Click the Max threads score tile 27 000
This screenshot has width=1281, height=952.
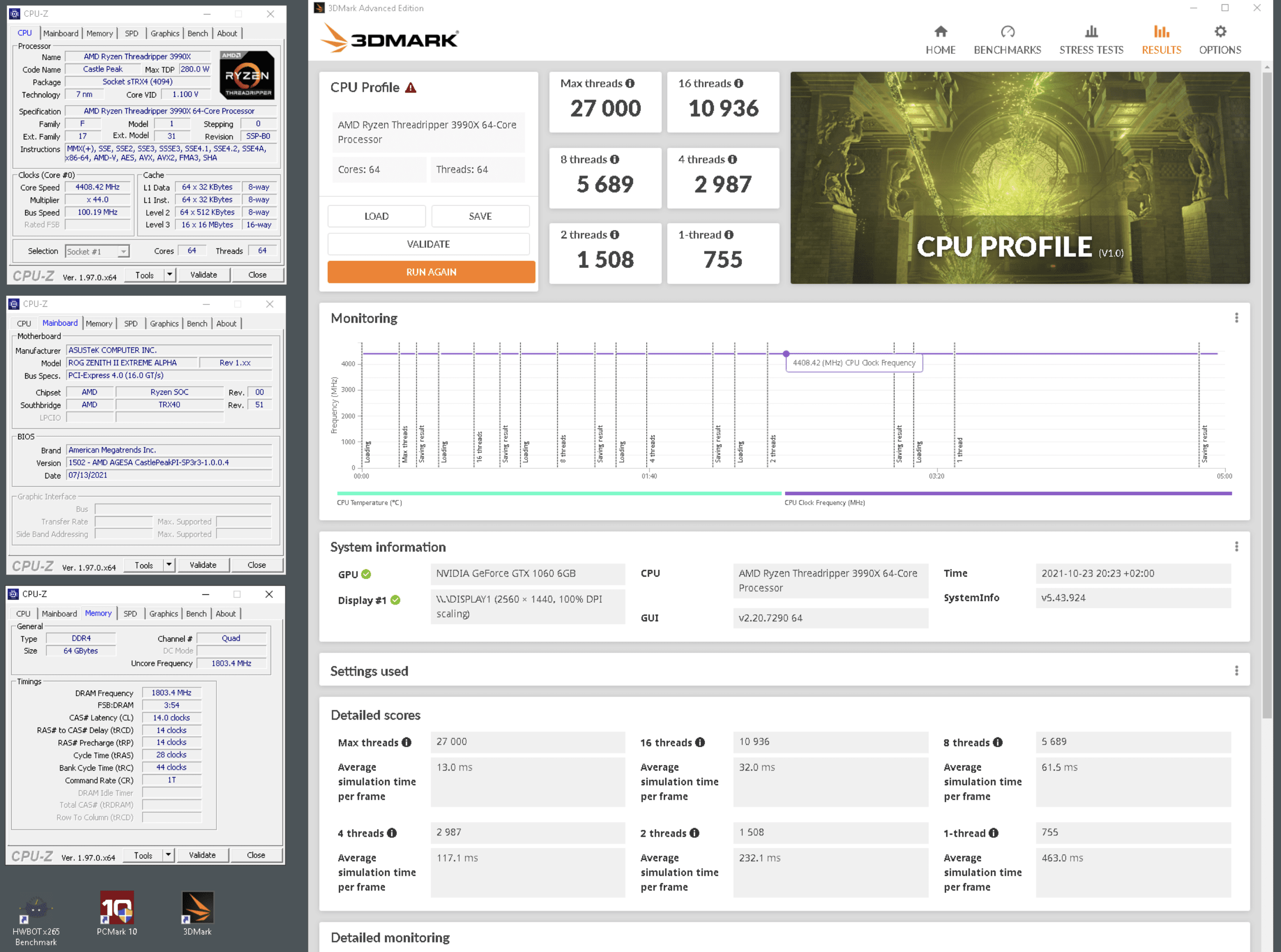click(x=605, y=102)
